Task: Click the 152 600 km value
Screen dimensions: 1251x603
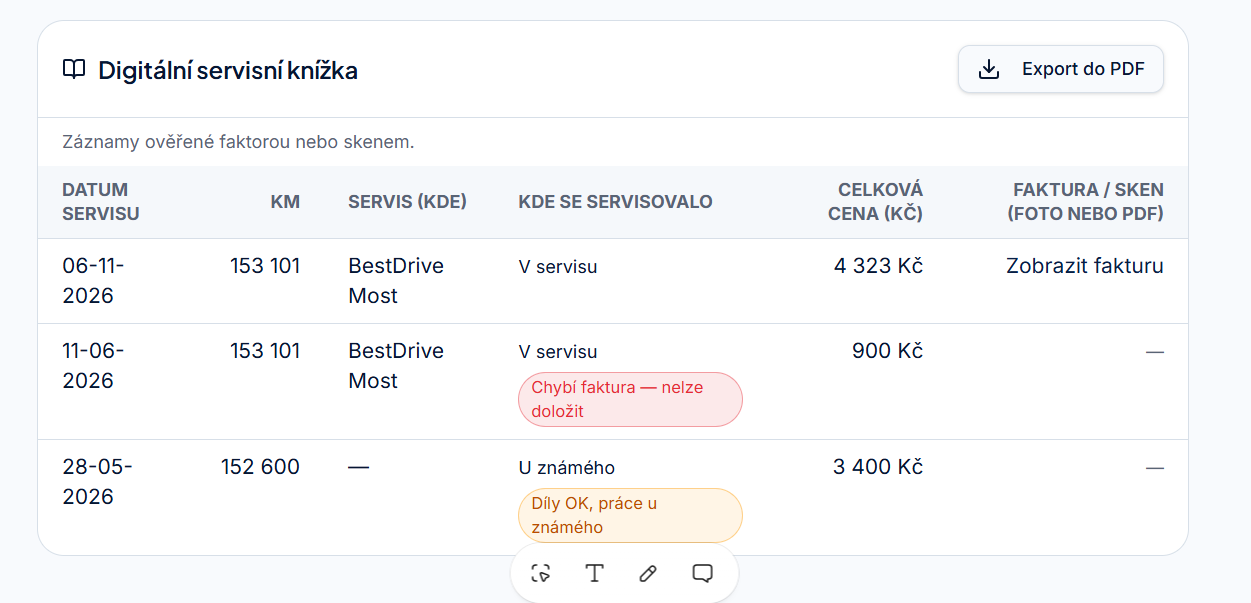Action: coord(260,467)
